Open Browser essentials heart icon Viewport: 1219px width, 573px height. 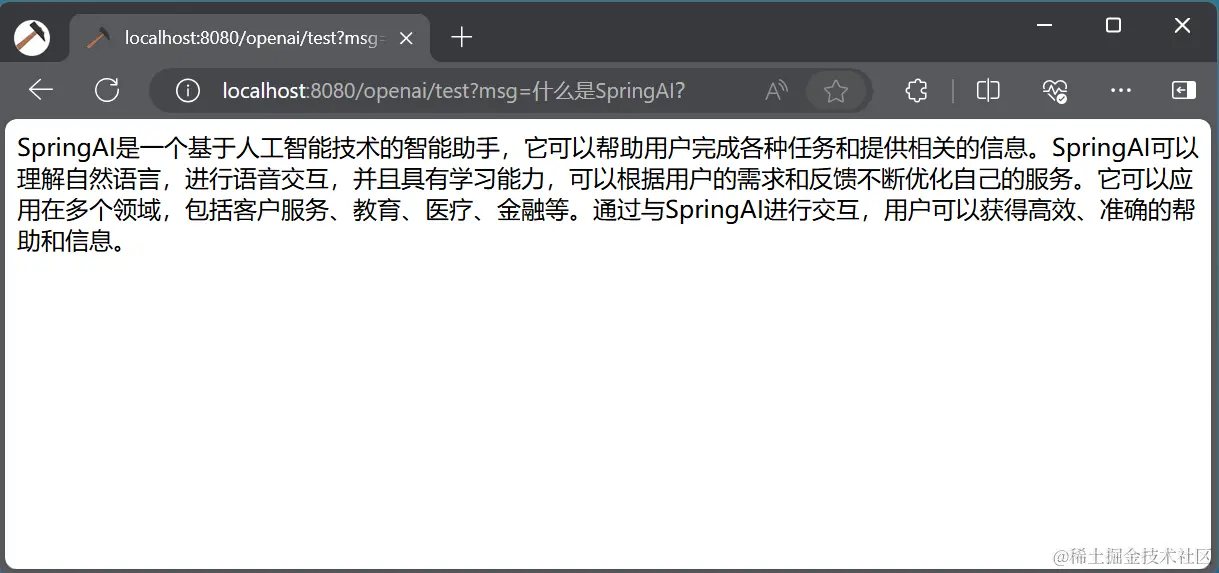tap(1054, 91)
